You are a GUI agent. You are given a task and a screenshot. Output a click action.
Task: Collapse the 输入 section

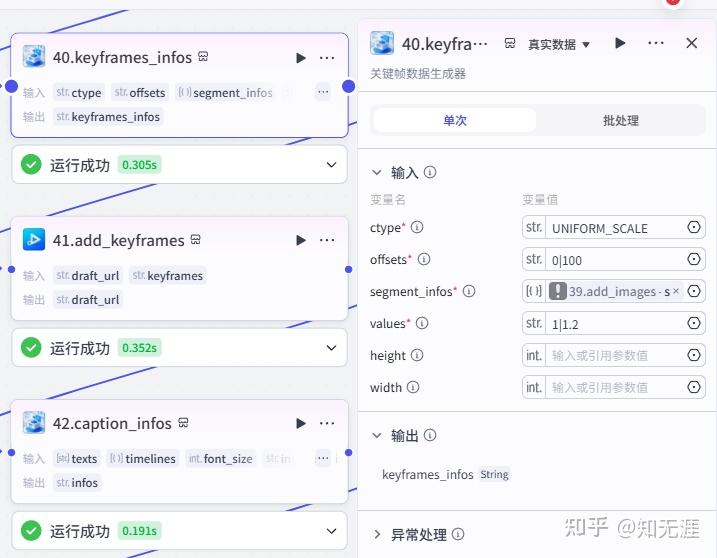click(377, 172)
